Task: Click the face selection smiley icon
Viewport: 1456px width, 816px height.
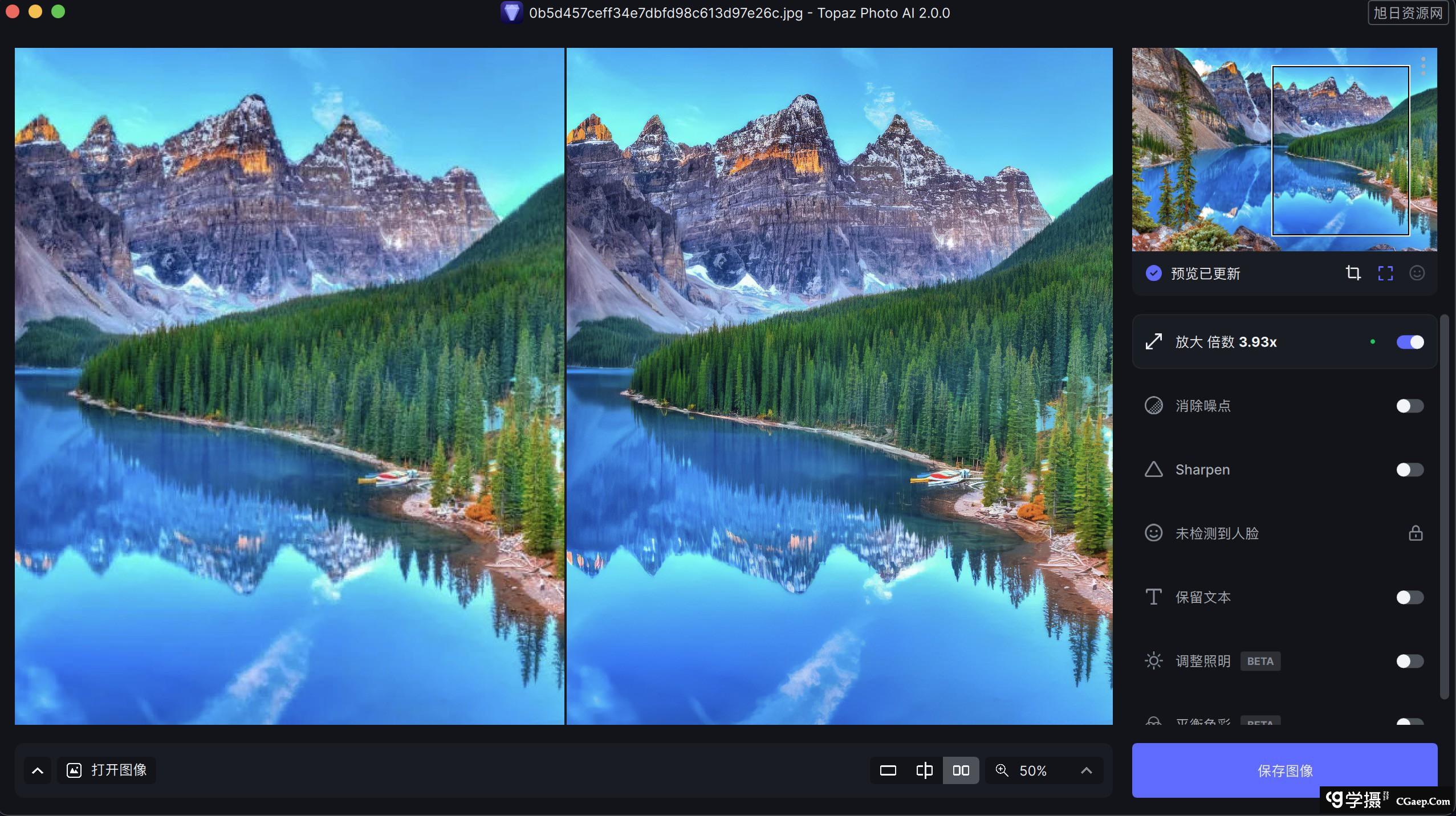Action: click(x=1417, y=274)
